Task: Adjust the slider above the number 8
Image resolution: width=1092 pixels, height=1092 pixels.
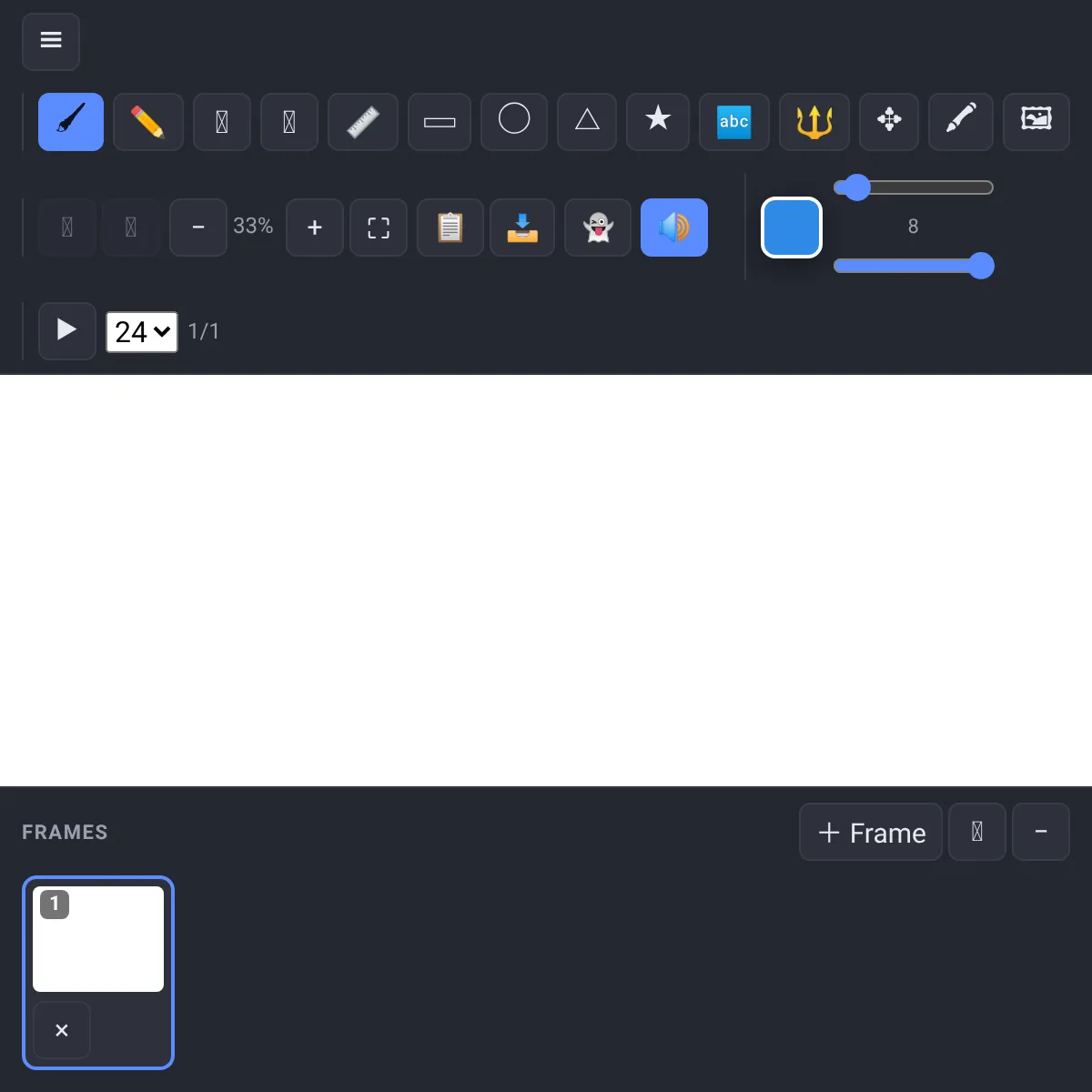Action: pos(914,187)
